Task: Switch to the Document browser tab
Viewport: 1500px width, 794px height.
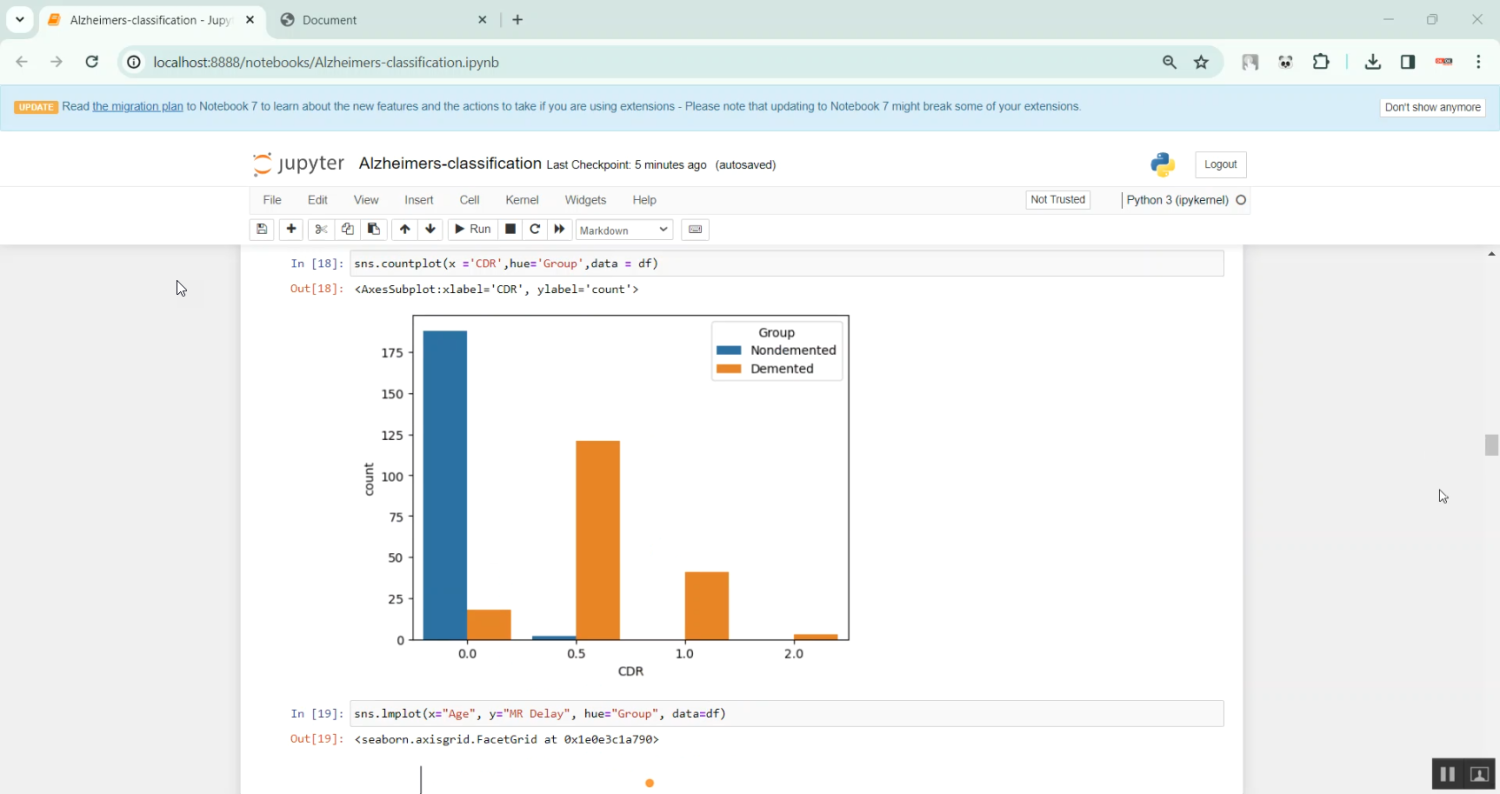Action: [380, 20]
